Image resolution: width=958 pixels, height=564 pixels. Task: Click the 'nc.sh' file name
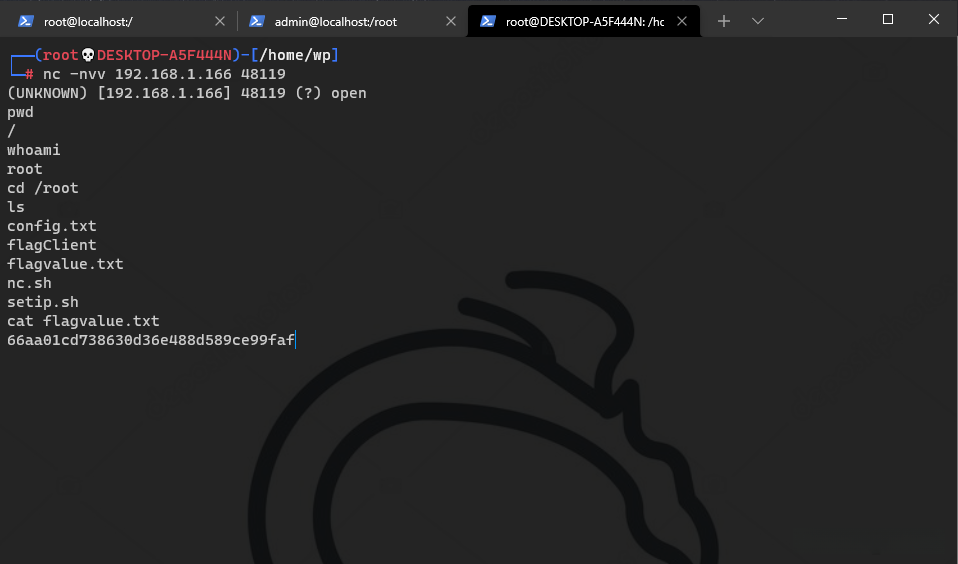29,284
